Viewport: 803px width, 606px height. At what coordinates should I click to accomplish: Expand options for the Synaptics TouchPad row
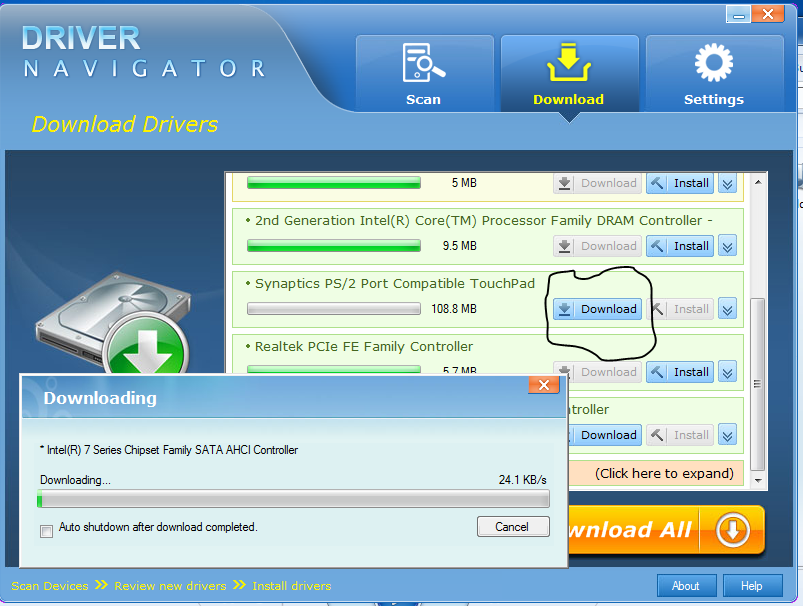pyautogui.click(x=727, y=309)
